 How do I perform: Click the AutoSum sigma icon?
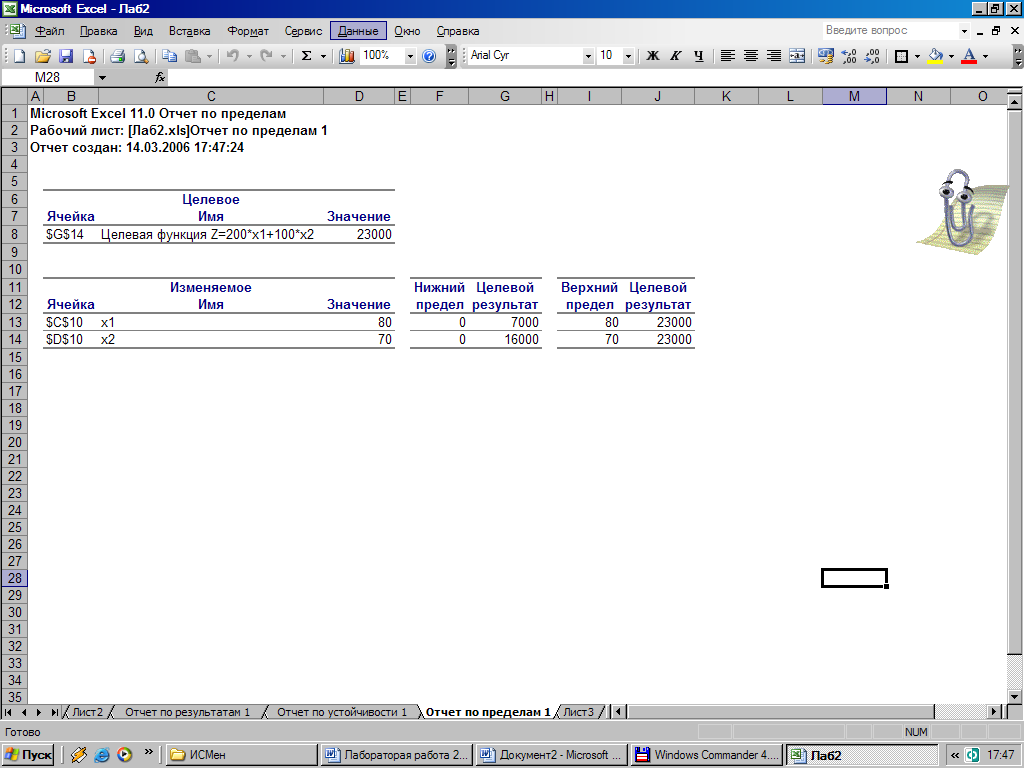point(306,56)
